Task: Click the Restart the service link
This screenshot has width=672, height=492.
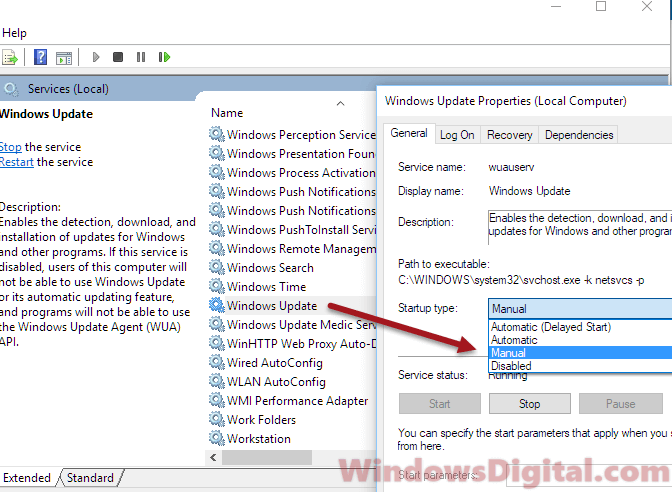Action: tap(17, 162)
